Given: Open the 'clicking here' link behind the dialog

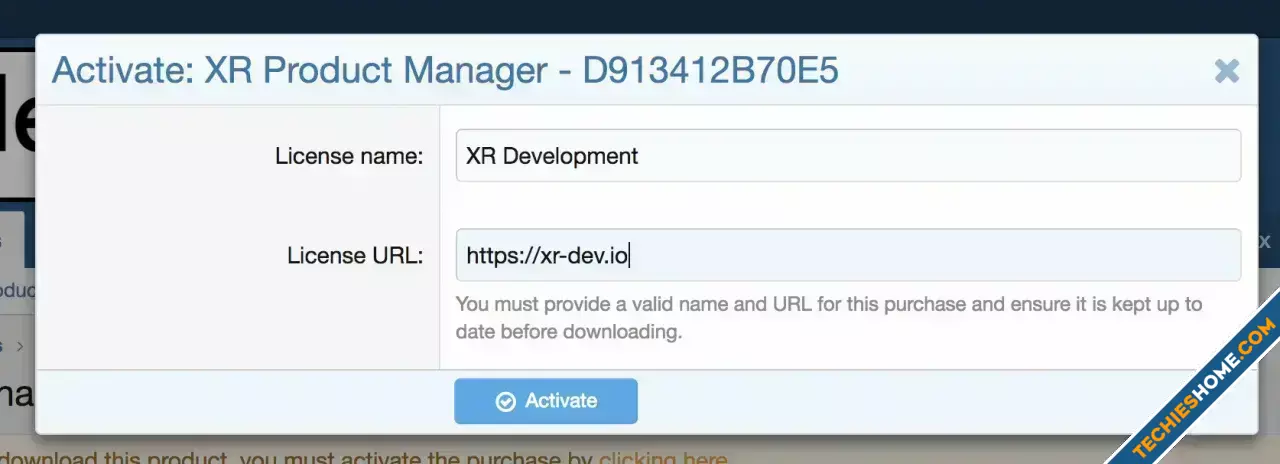Looking at the screenshot, I should 663,459.
